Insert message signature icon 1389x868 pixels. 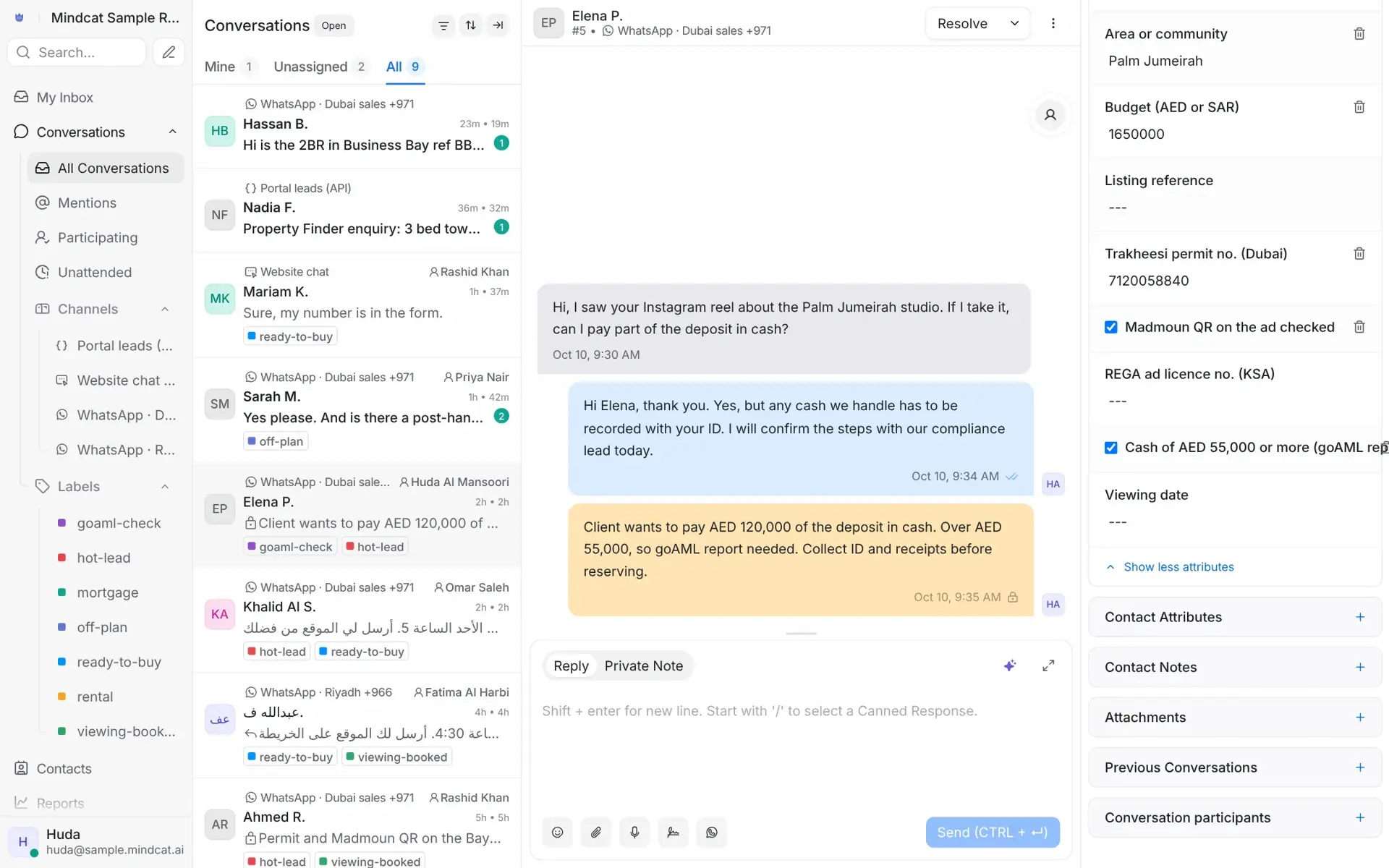click(673, 833)
